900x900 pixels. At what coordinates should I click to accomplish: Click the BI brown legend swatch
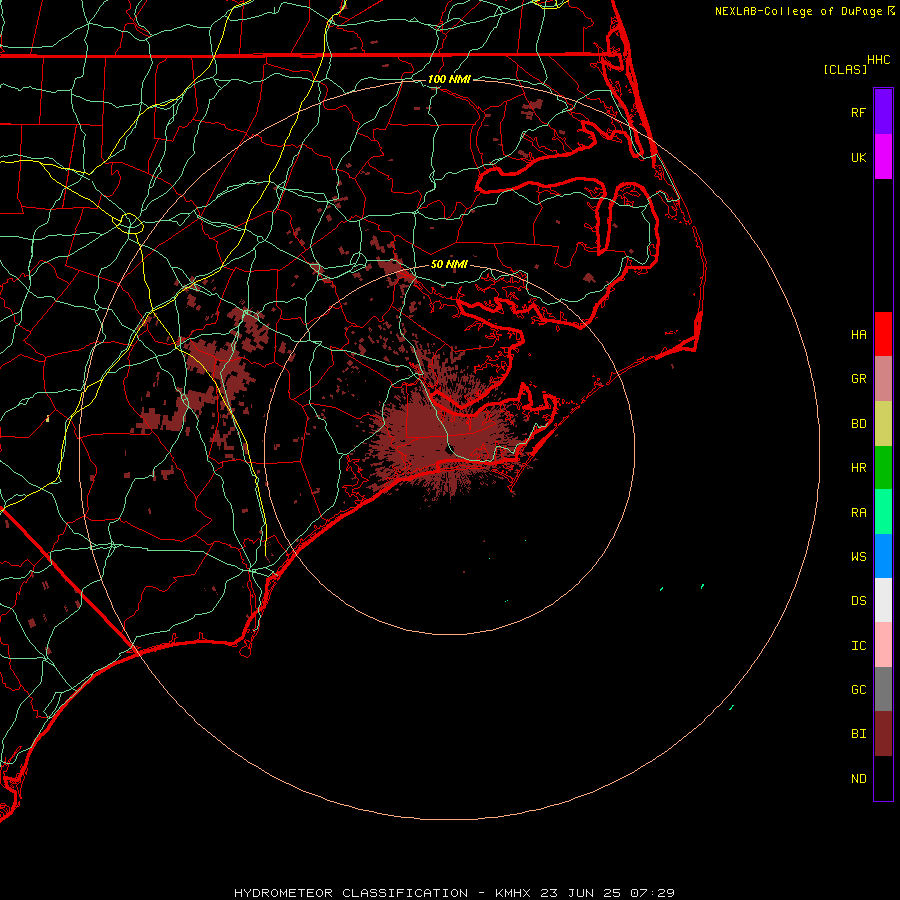coord(883,734)
